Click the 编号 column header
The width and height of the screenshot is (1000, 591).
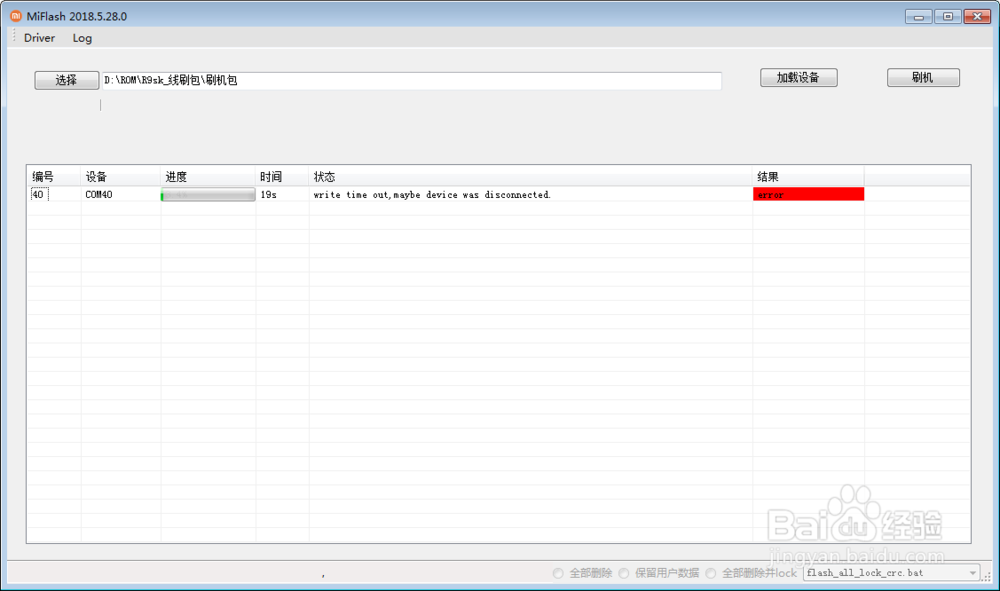tap(54, 177)
